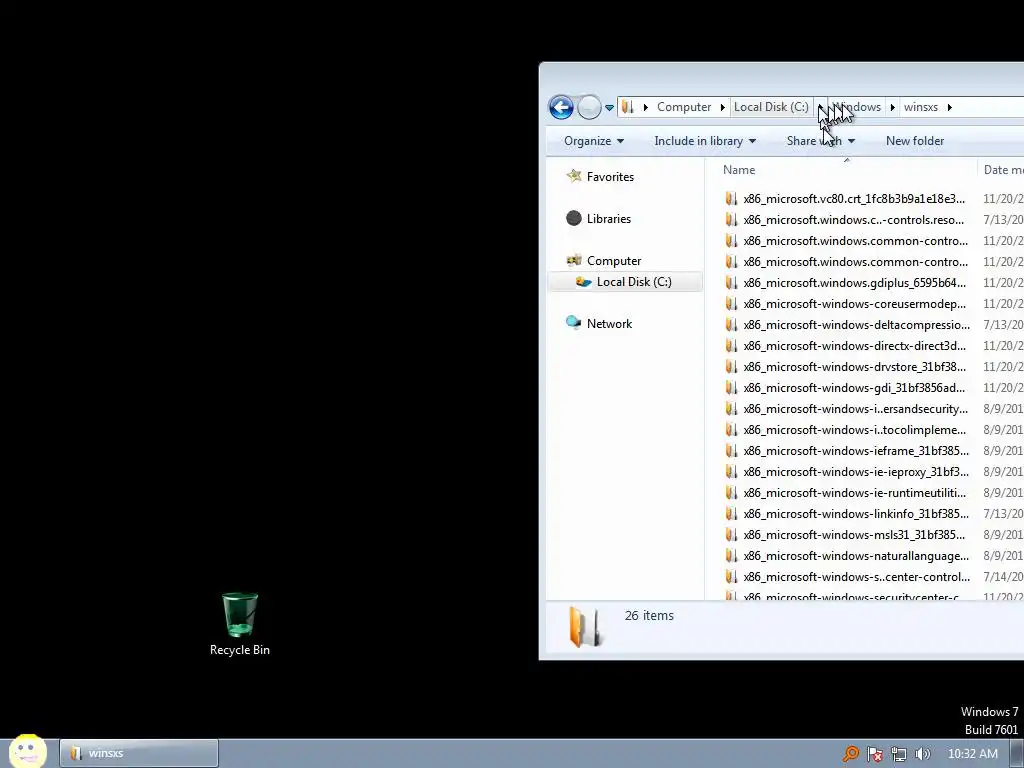Open the Share with dropdown arrow
This screenshot has height=768, width=1024.
(x=852, y=141)
